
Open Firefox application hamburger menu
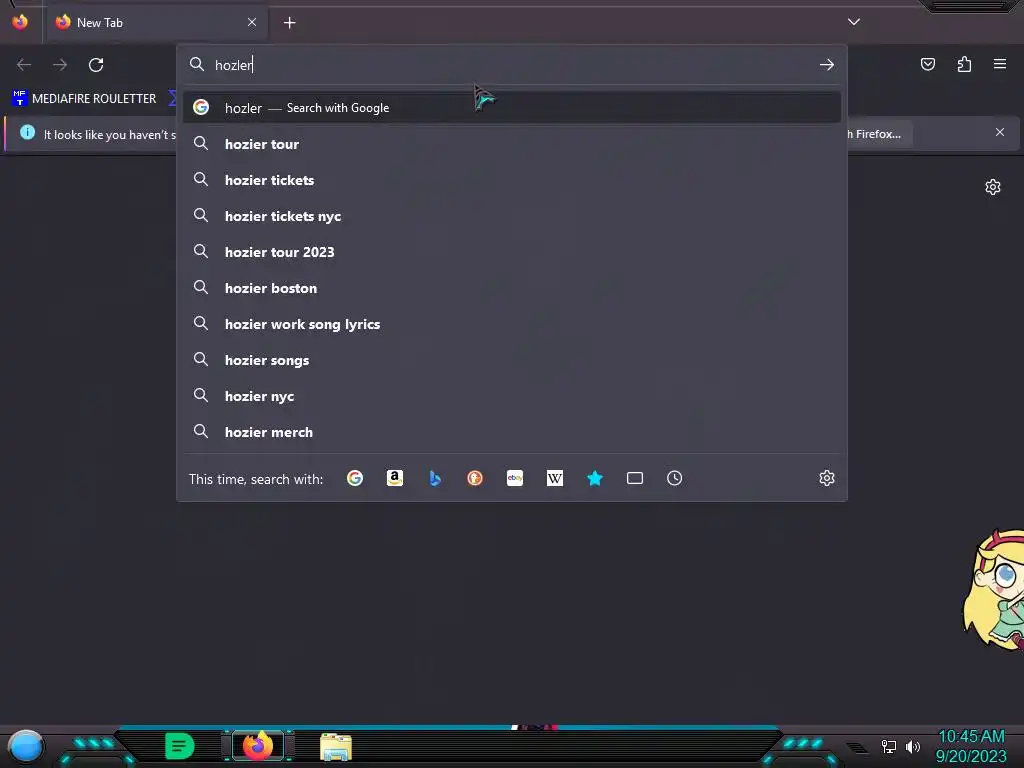[x=1000, y=64]
